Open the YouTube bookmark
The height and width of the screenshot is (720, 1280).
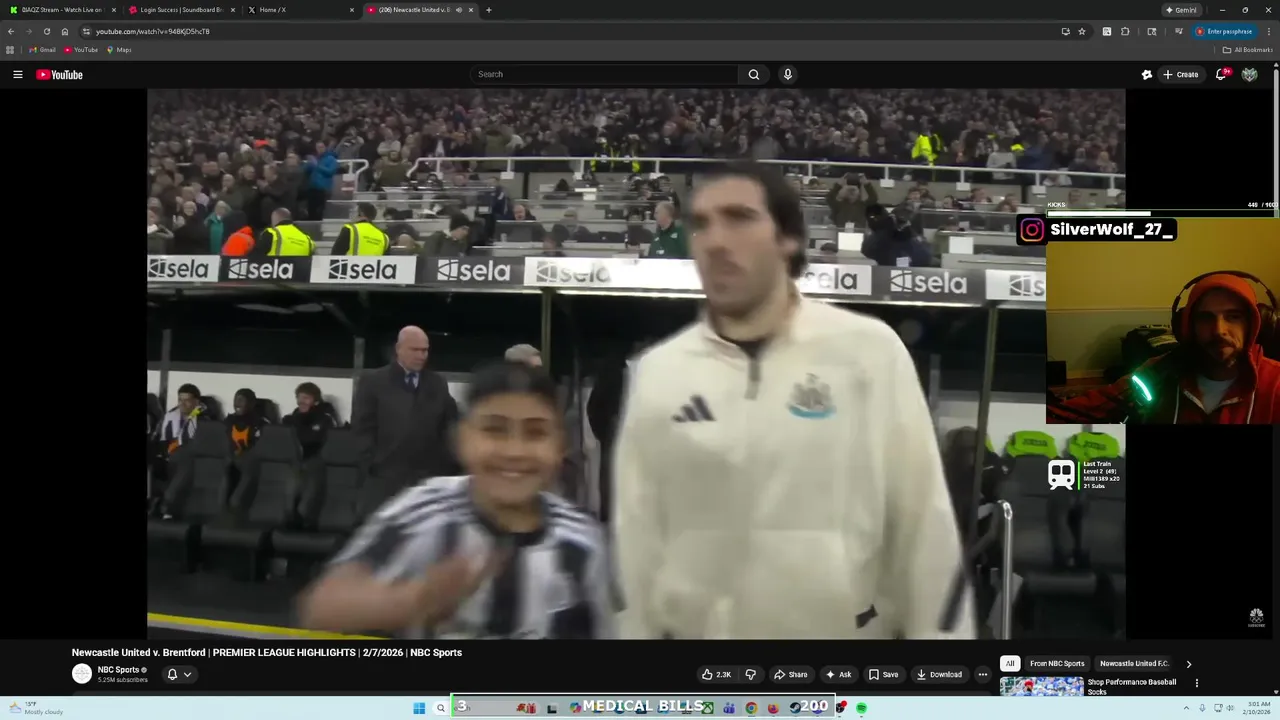click(81, 50)
